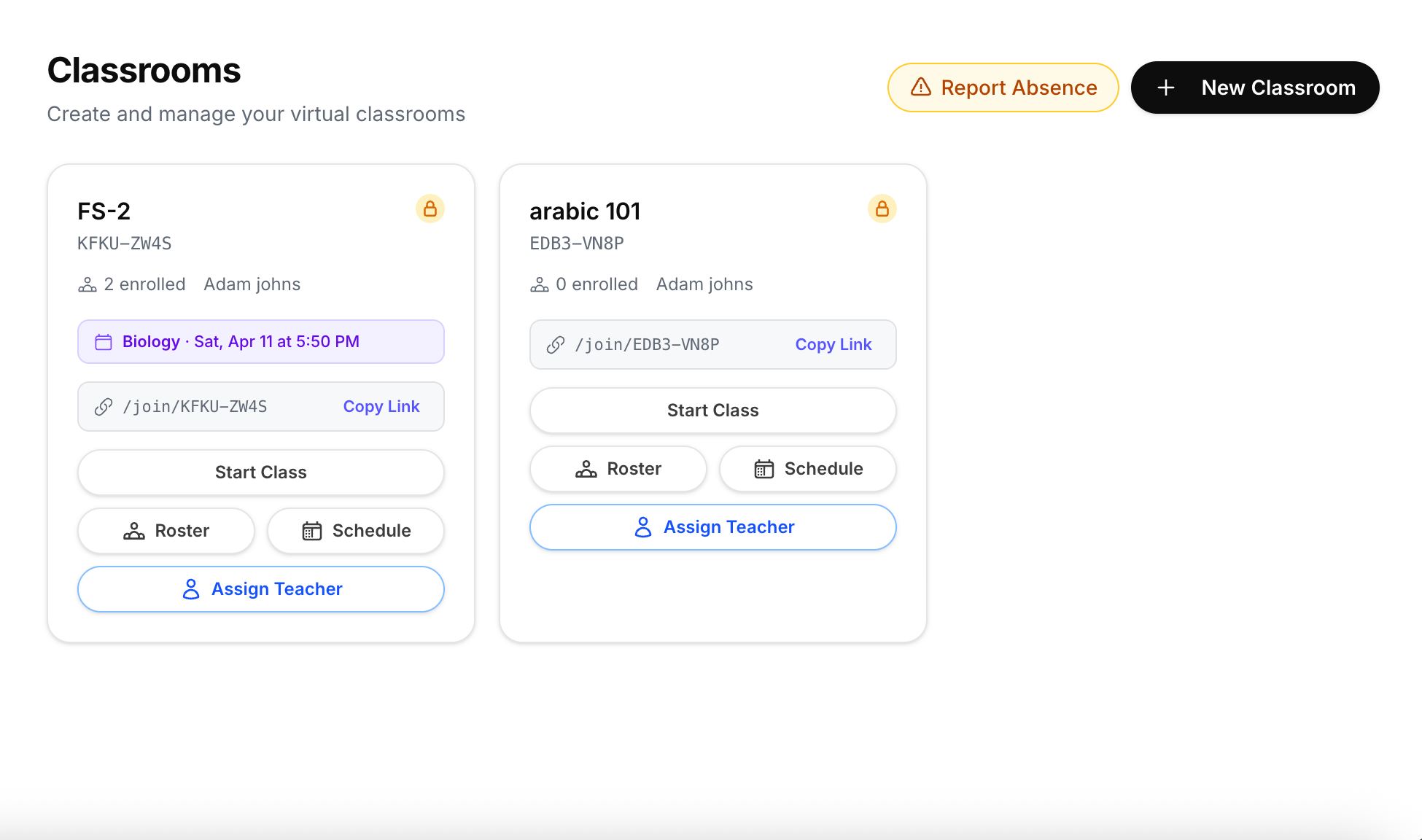Click the lock icon on arabic 101 card
The image size is (1422, 840).
click(882, 209)
